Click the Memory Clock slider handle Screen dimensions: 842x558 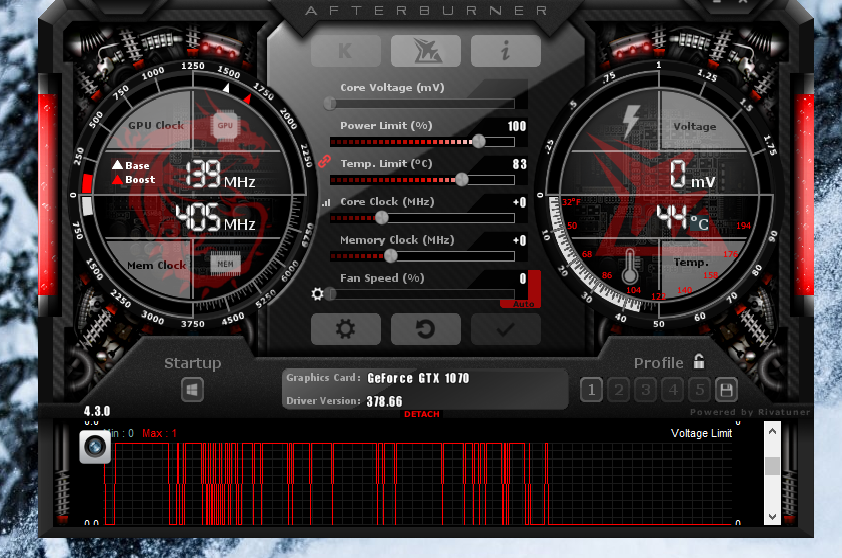390,256
